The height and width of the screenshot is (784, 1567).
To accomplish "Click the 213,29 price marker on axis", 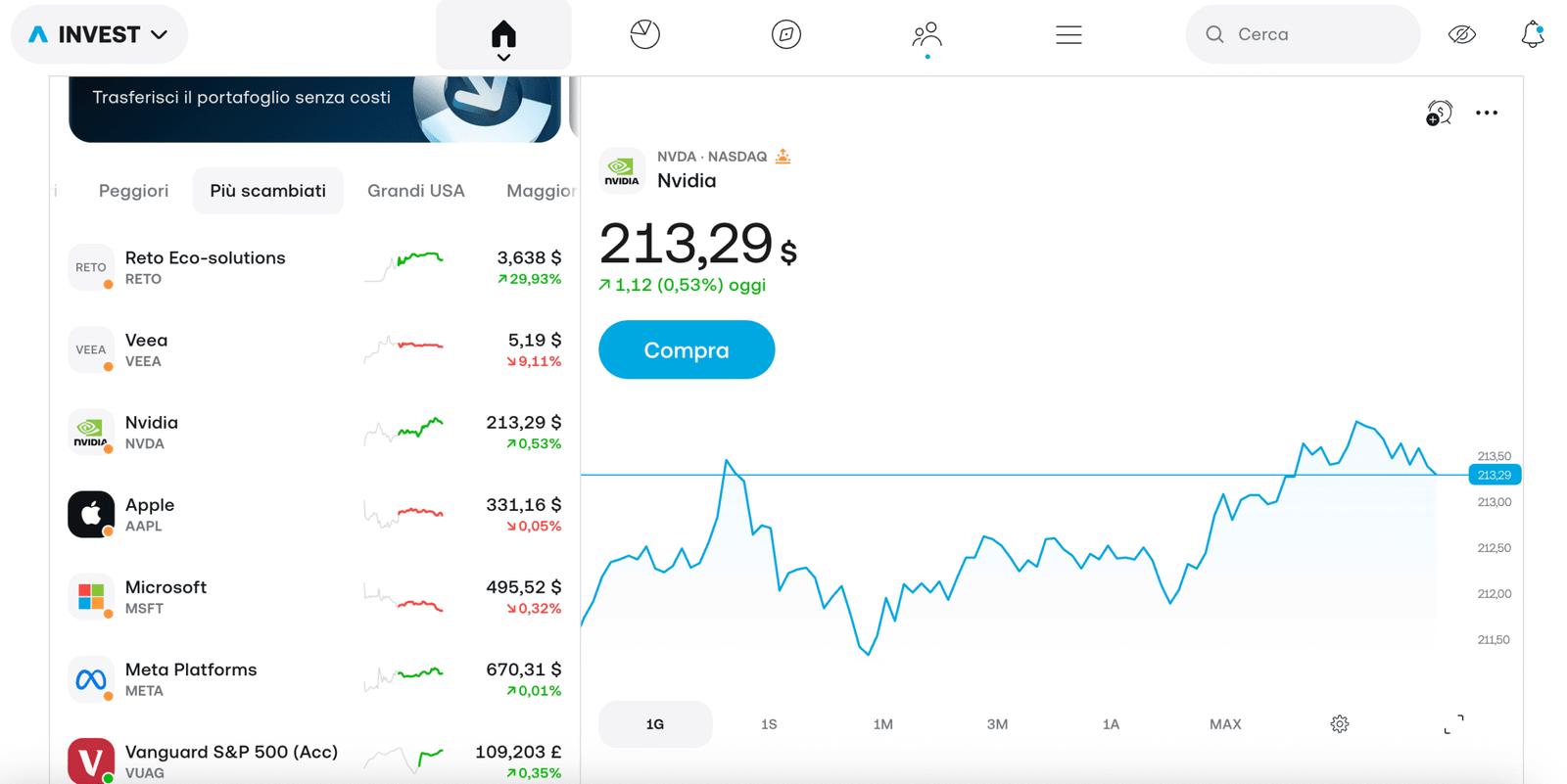I will pos(1495,475).
